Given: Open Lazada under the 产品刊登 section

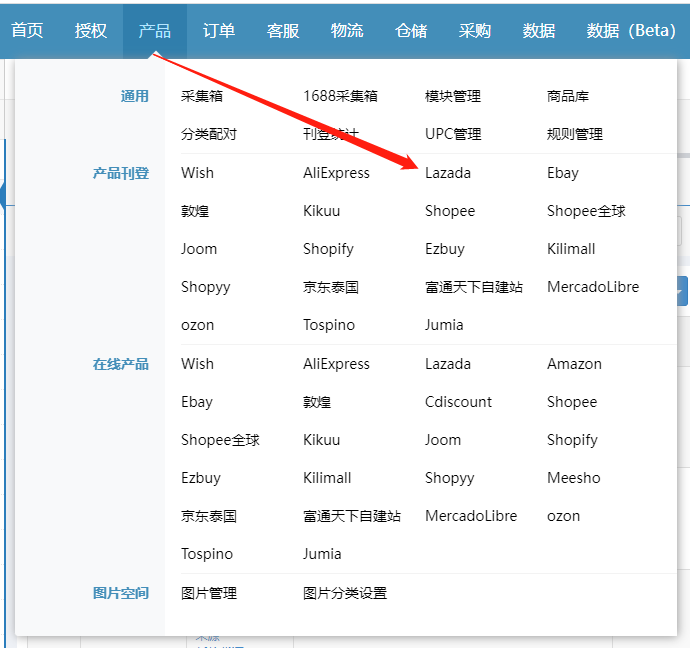Looking at the screenshot, I should click(447, 173).
